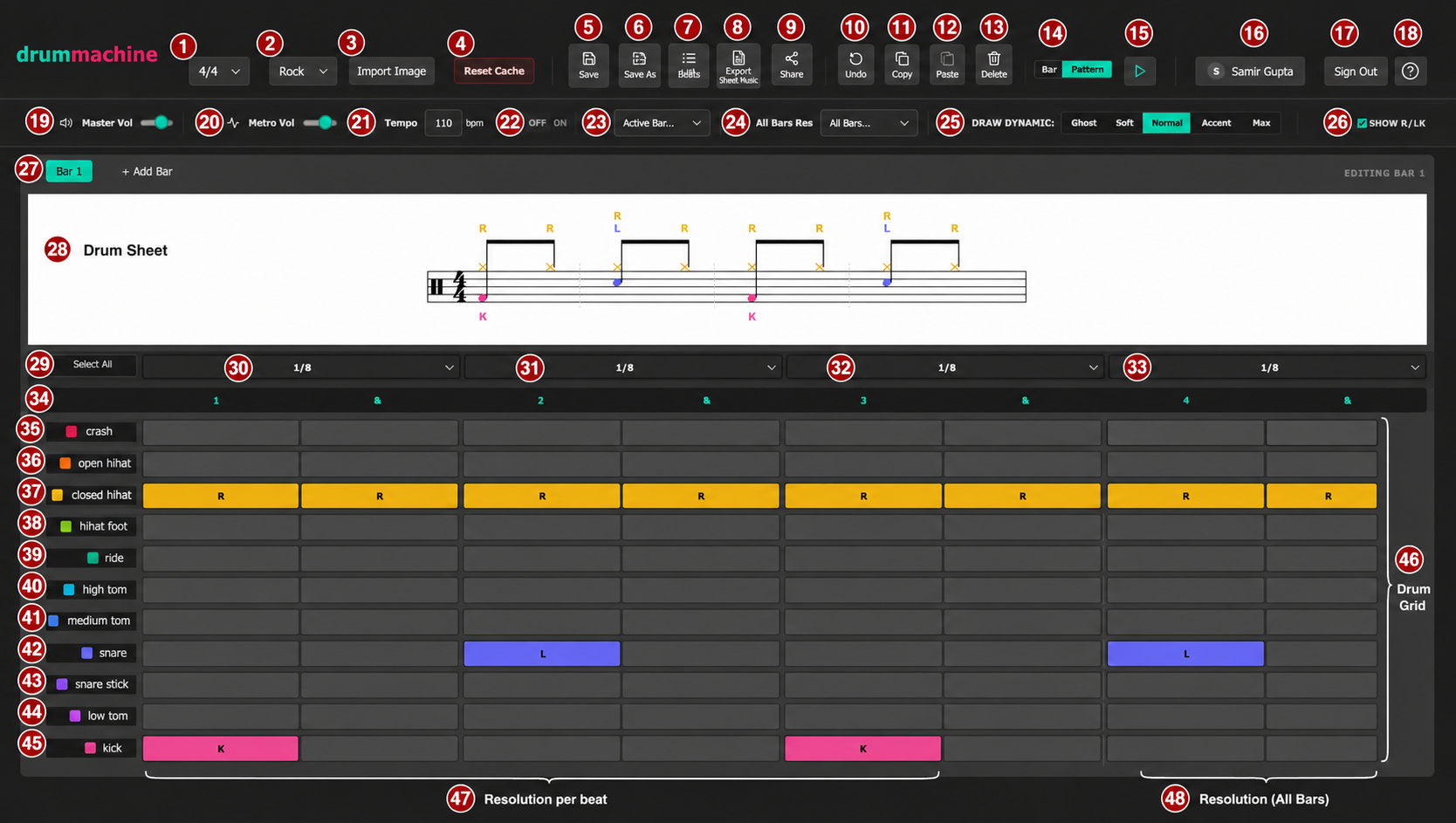The width and height of the screenshot is (1456, 823).
Task: Start playback with the play button
Action: tap(1139, 71)
